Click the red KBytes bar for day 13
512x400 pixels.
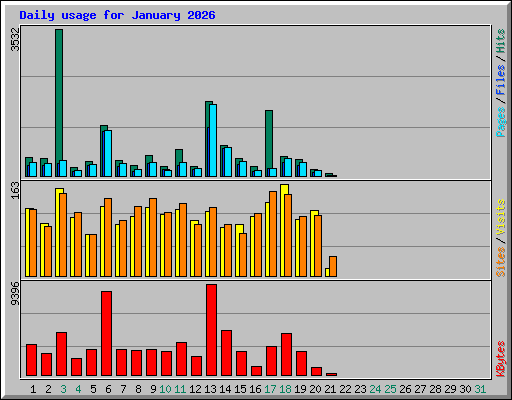(211, 330)
